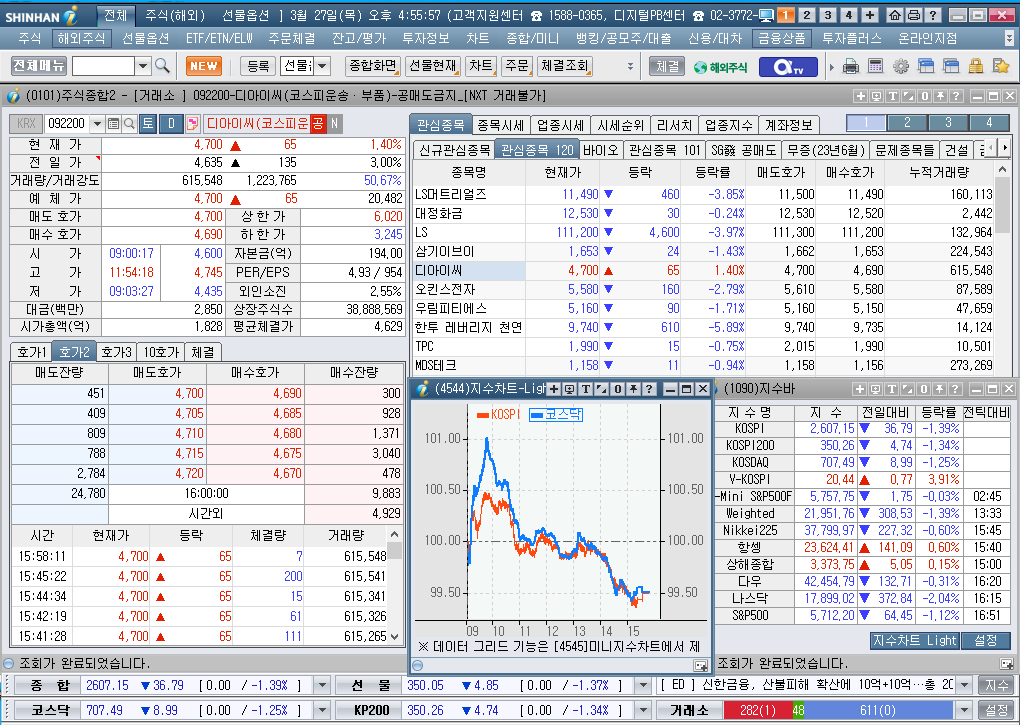The height and width of the screenshot is (725, 1020).
Task: Click the 지수차트 Light button
Action: [x=914, y=640]
